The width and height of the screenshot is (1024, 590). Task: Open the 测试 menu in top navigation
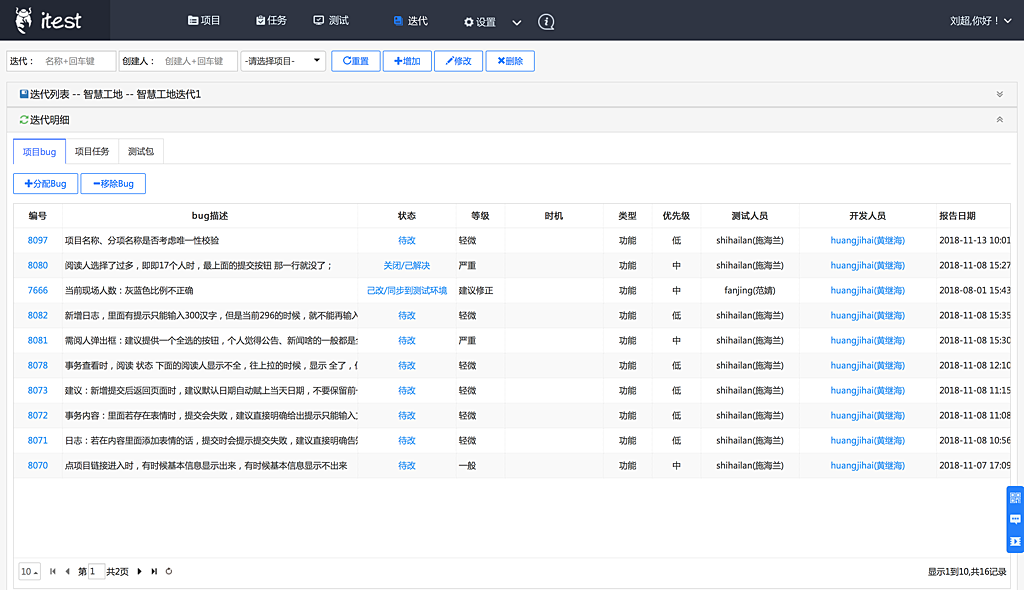pos(331,21)
